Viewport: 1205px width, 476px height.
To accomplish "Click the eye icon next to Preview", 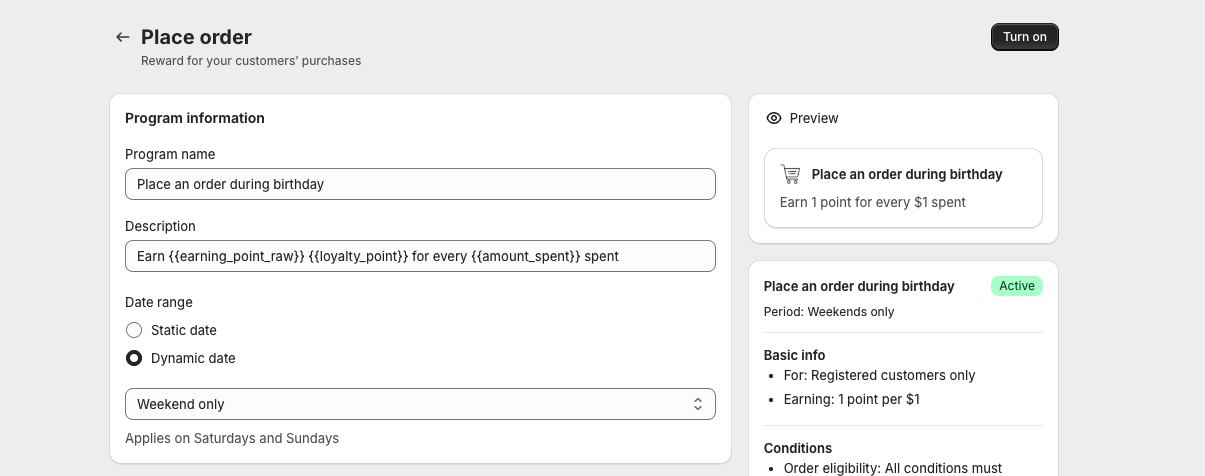I will pos(773,118).
